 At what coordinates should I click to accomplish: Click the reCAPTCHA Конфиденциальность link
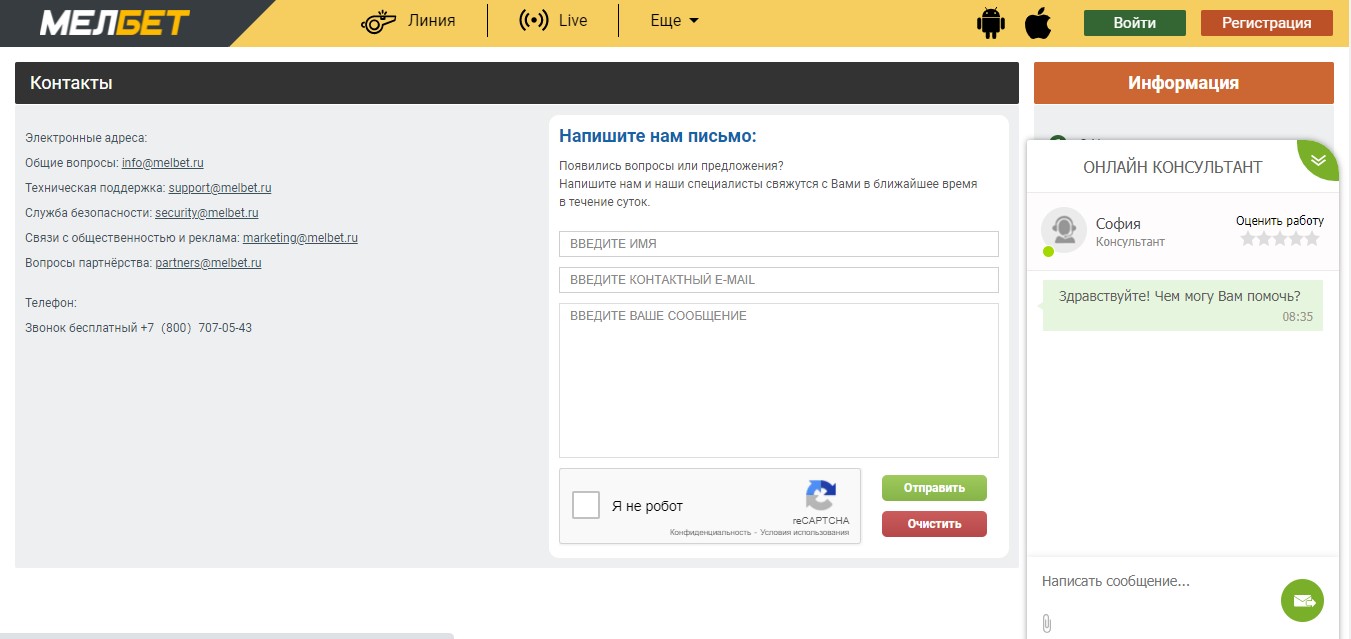[x=710, y=533]
